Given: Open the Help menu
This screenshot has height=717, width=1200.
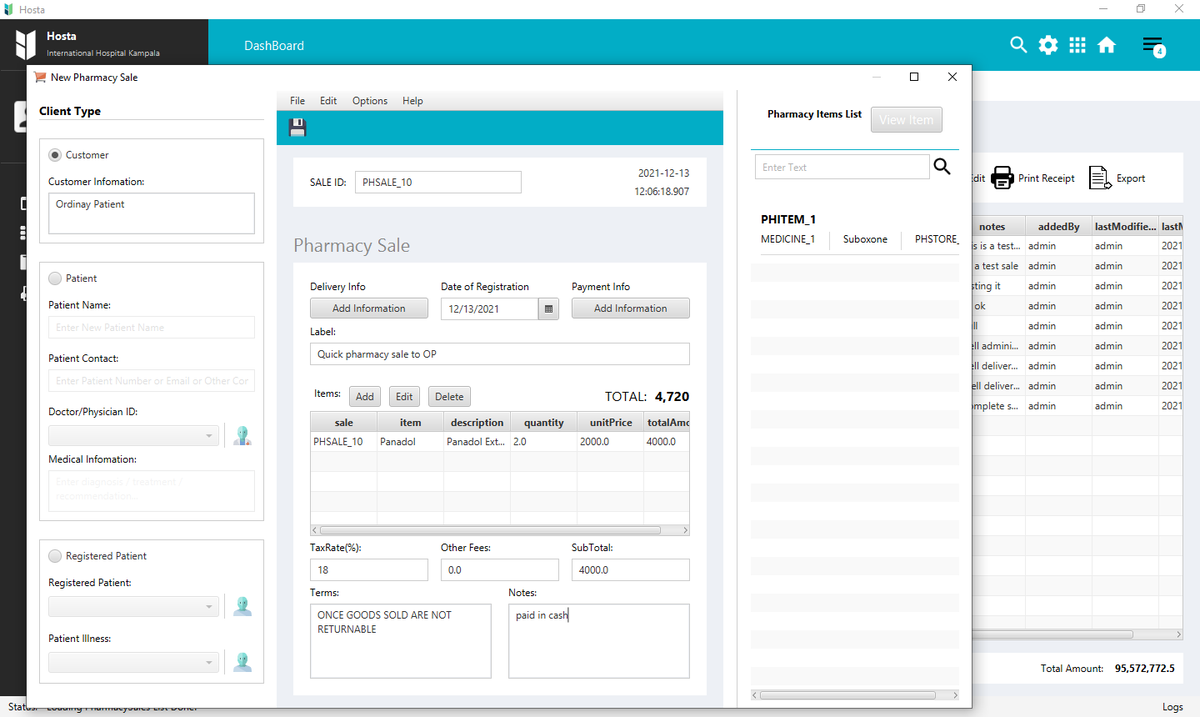Looking at the screenshot, I should pyautogui.click(x=413, y=101).
